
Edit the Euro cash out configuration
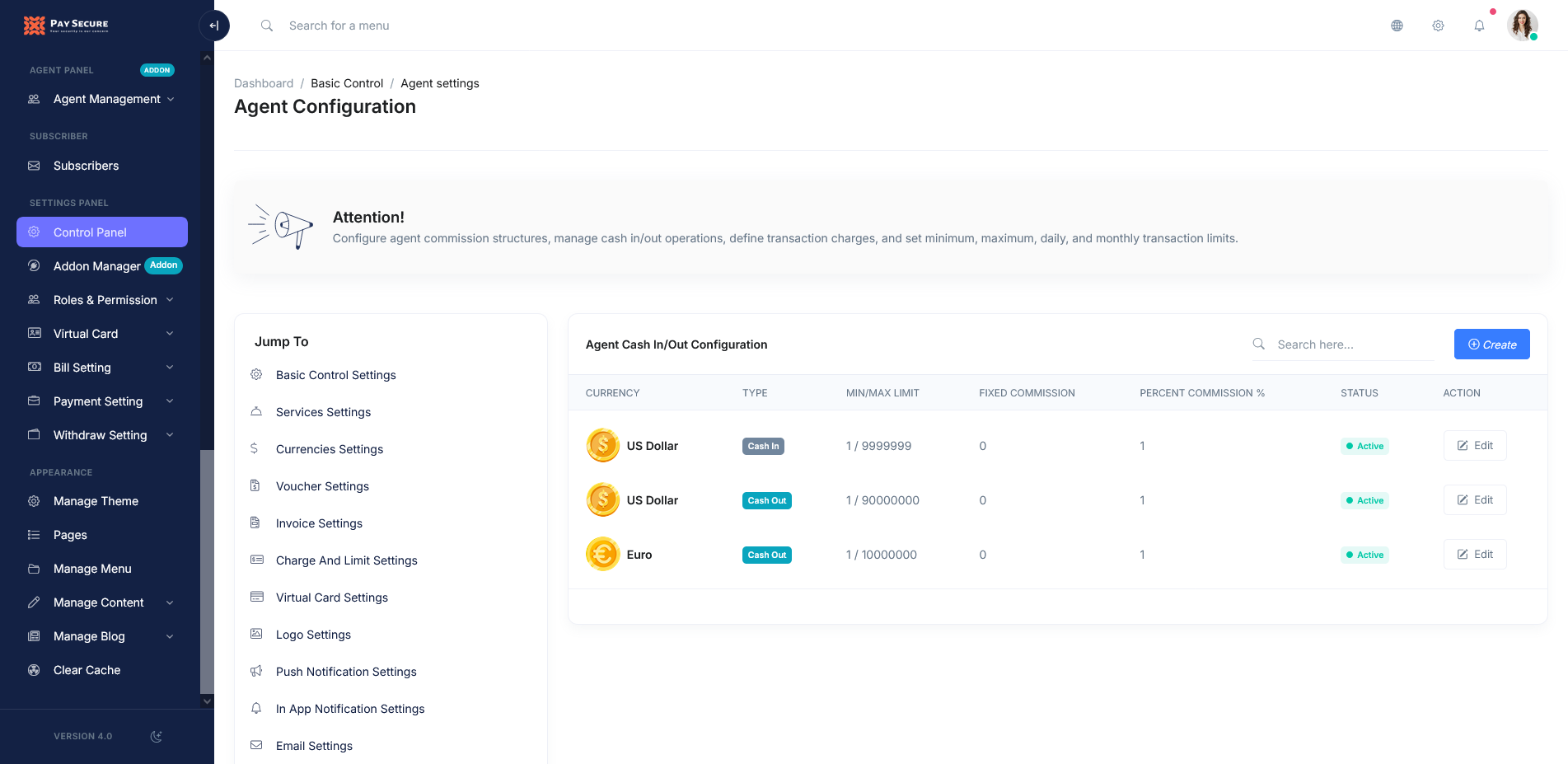1475,554
